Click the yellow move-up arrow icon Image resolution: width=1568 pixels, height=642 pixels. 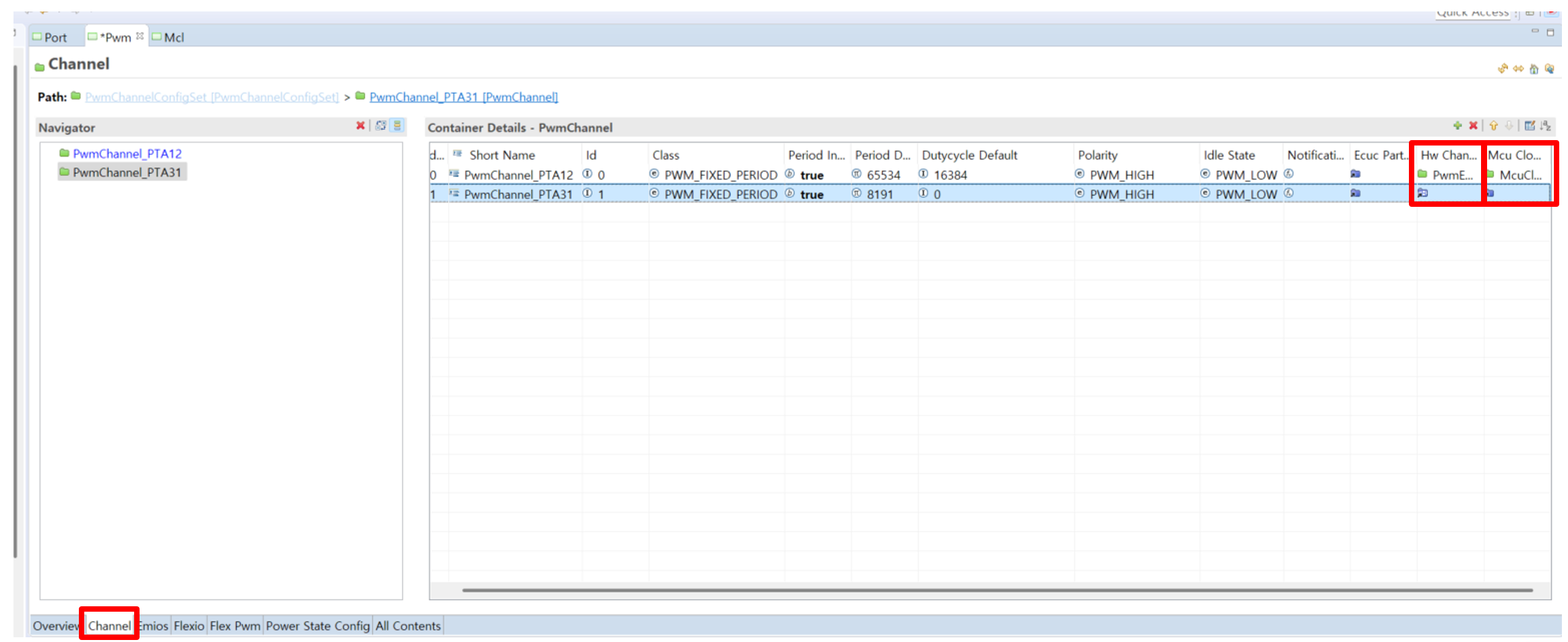pos(1493,126)
